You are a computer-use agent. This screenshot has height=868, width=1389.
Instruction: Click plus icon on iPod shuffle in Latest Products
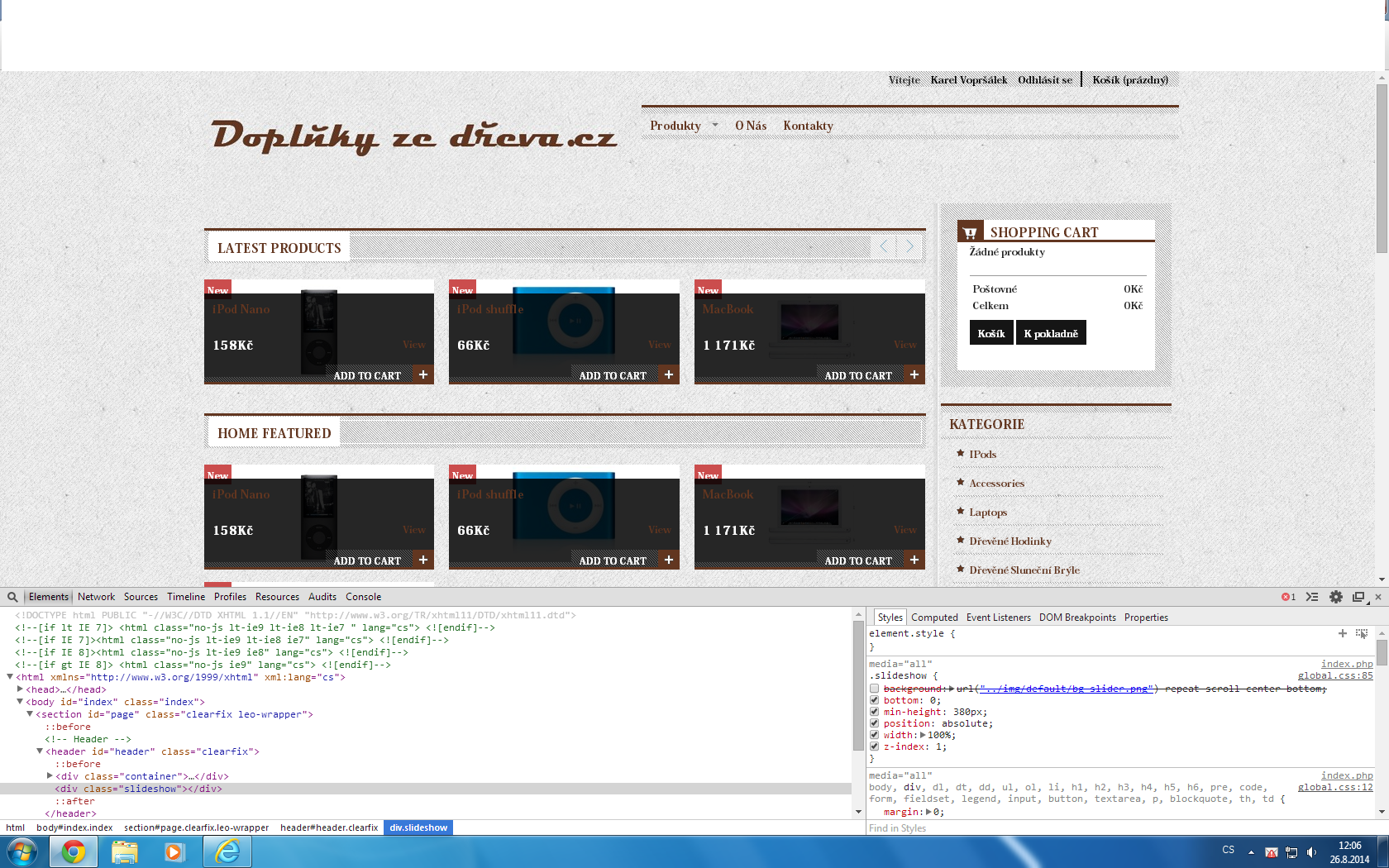pyautogui.click(x=669, y=374)
